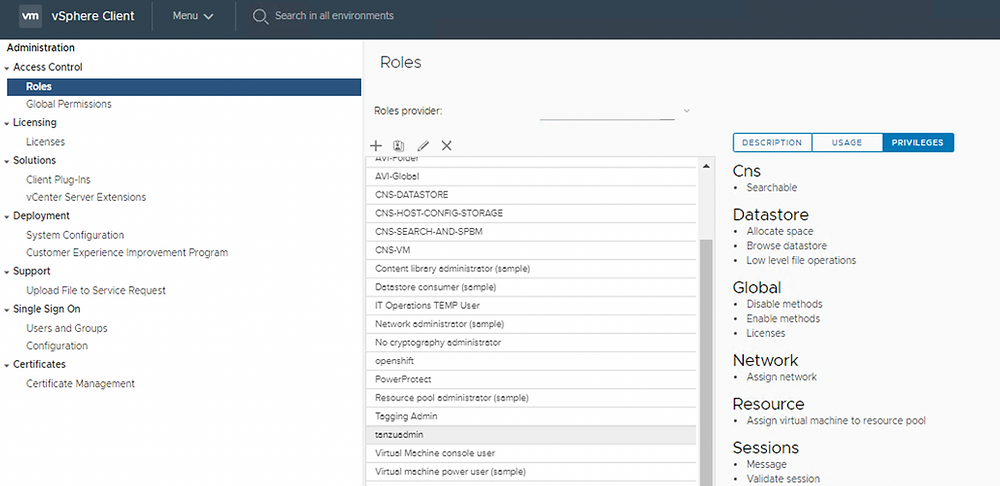Open vCenter Server Extensions

coord(86,197)
